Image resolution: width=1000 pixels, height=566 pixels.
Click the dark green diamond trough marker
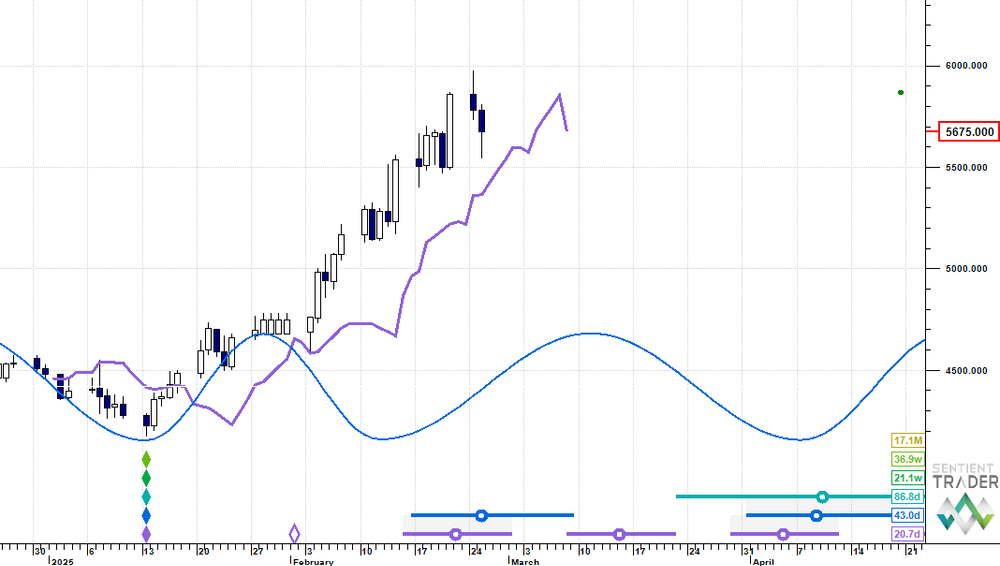click(x=146, y=478)
